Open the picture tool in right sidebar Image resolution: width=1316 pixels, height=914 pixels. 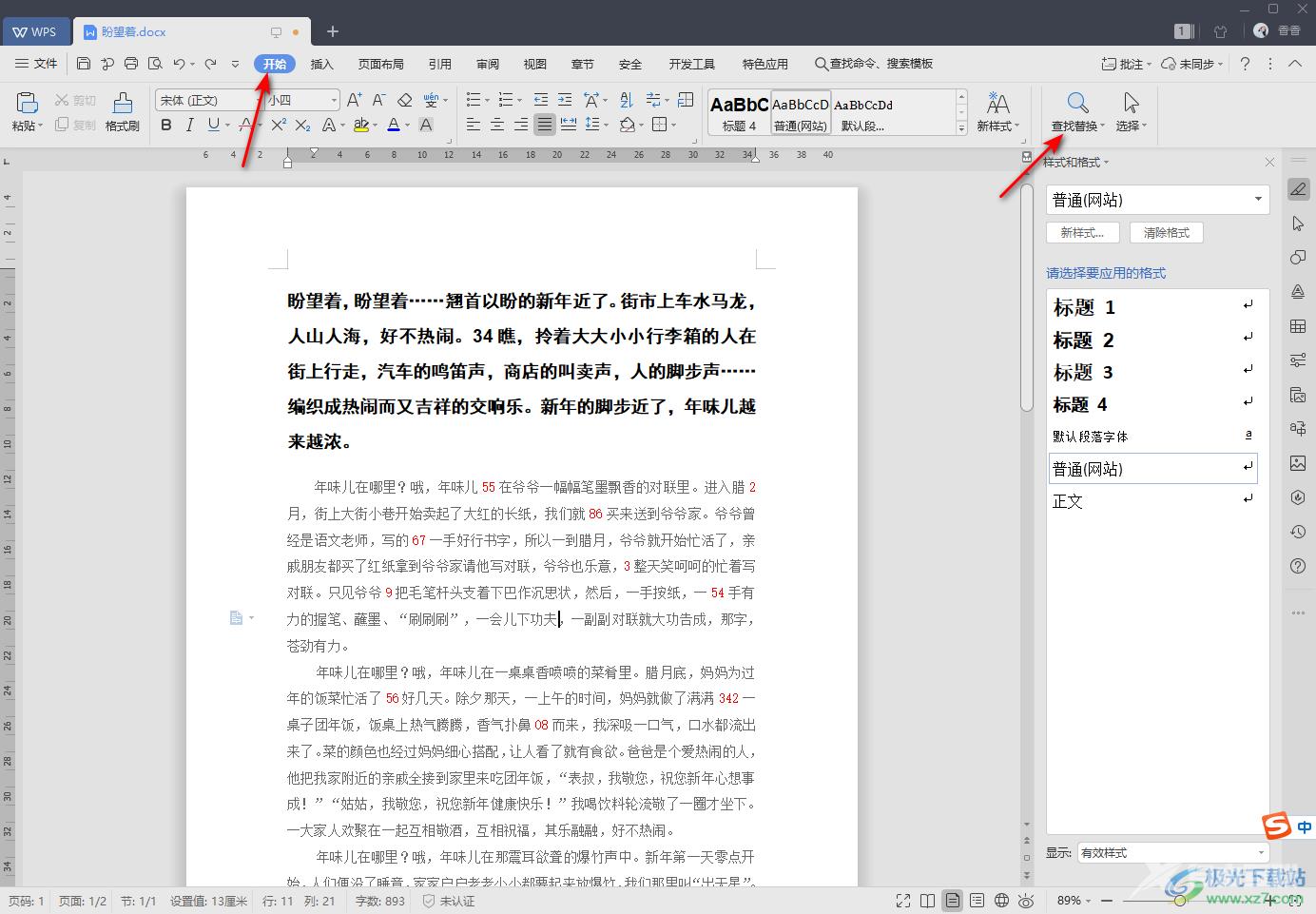pyautogui.click(x=1298, y=463)
